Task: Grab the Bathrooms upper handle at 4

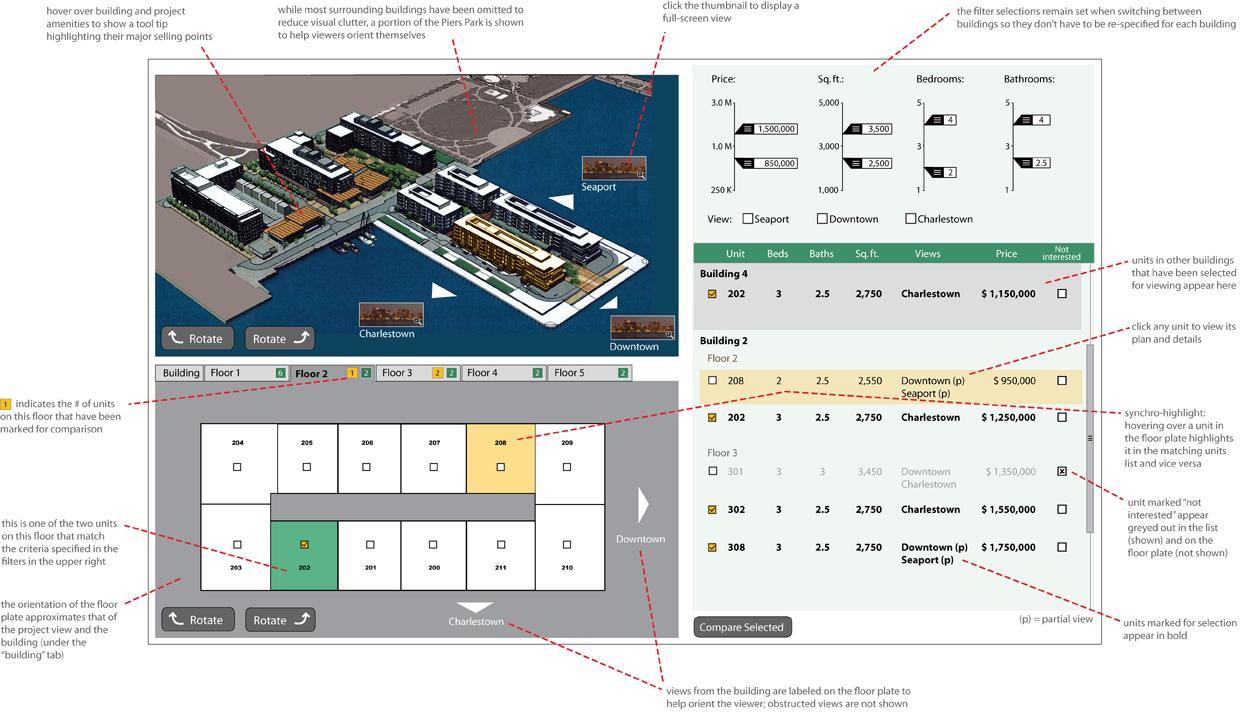Action: click(x=1032, y=120)
